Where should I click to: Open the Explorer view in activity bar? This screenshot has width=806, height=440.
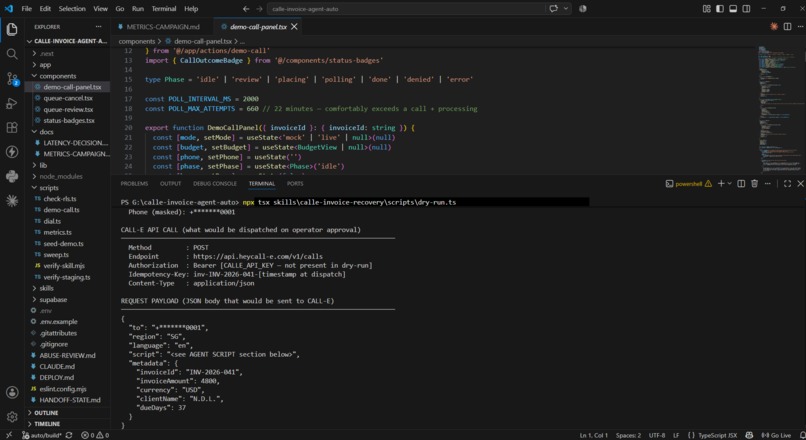point(12,29)
